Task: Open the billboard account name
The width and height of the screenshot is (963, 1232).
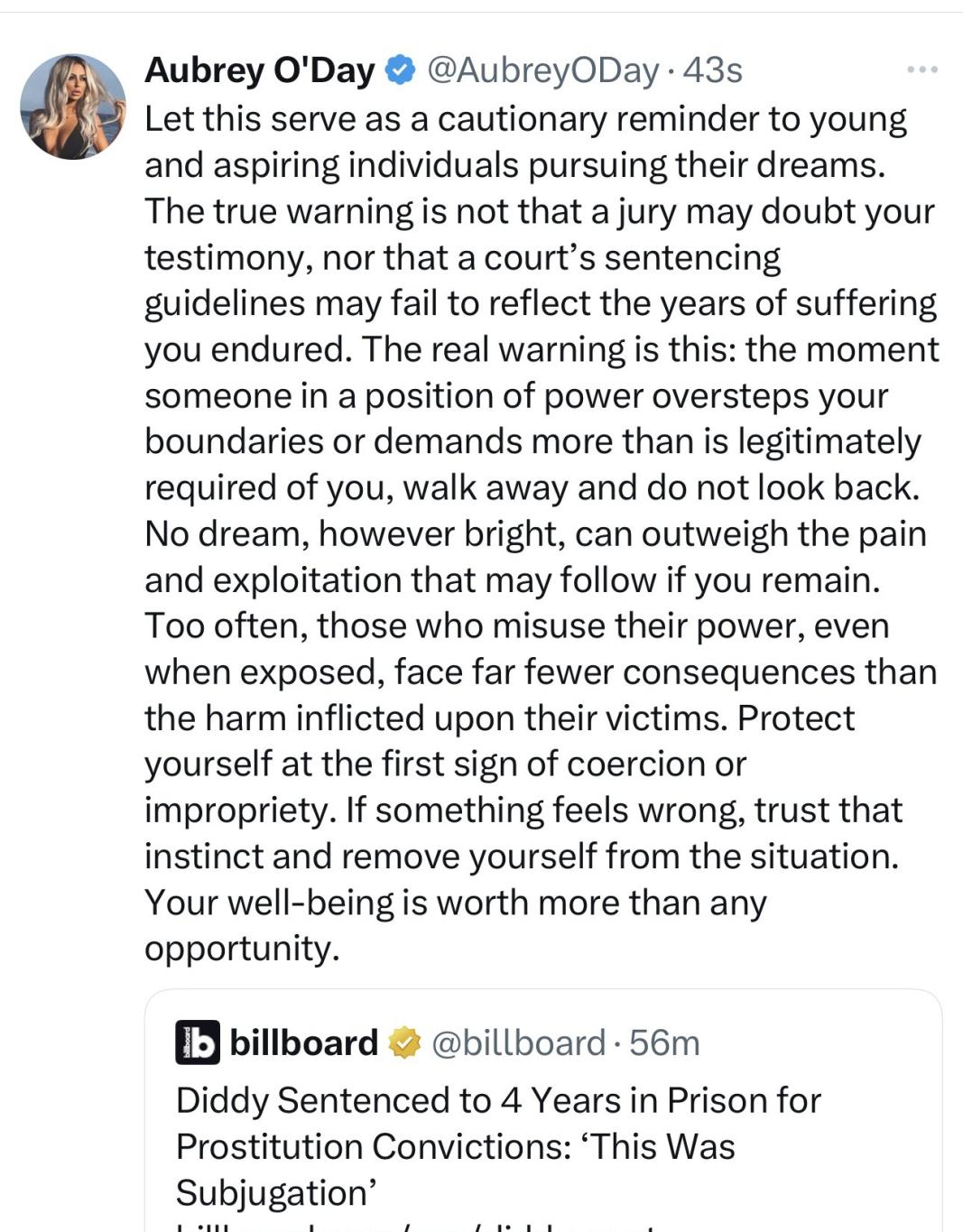Action: 304,1043
